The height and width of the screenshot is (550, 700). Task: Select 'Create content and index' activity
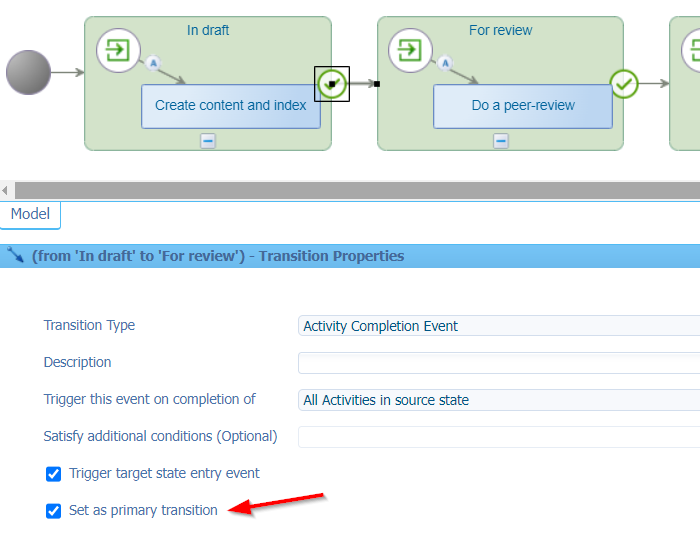click(231, 106)
